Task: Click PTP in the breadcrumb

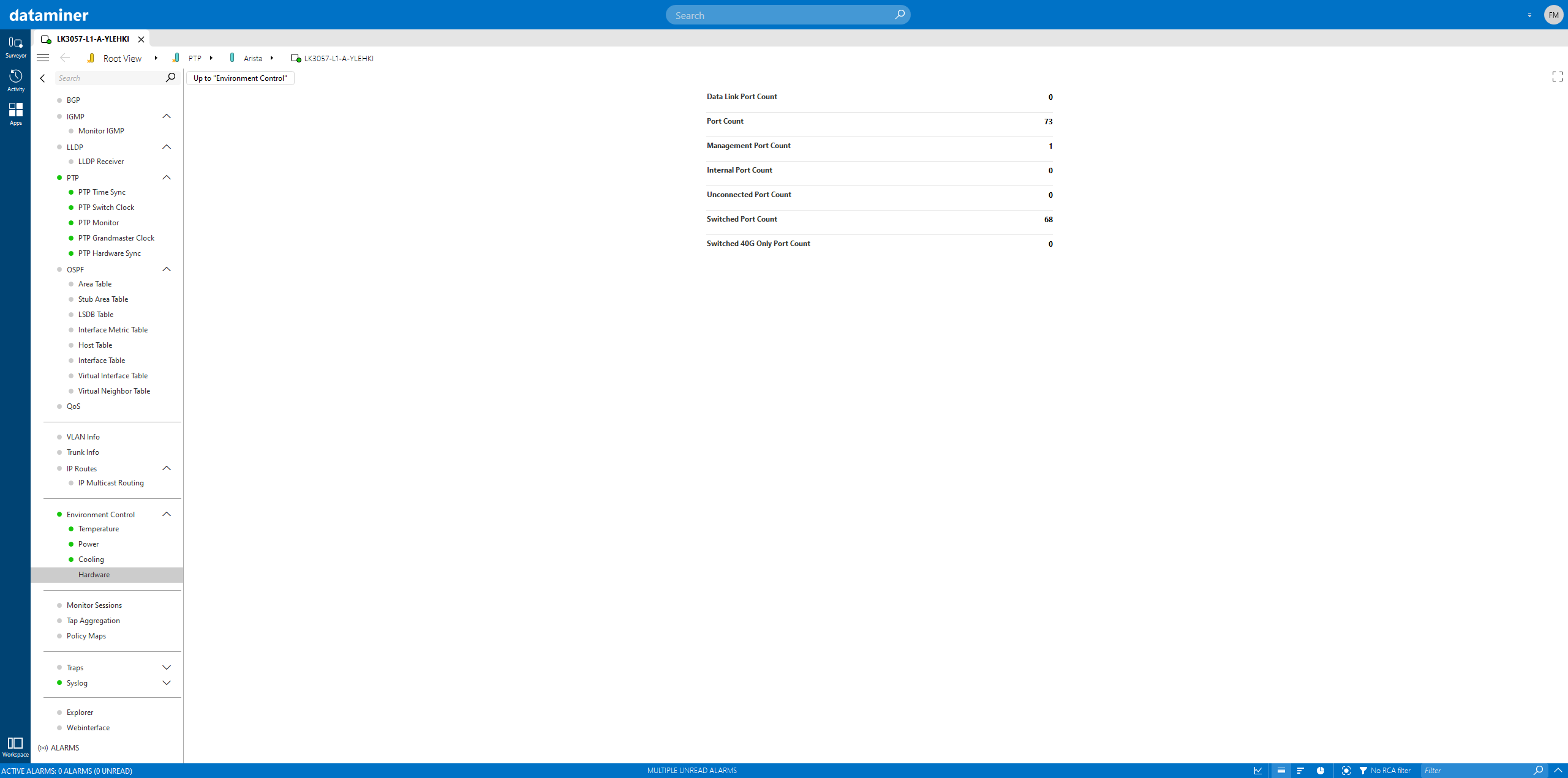Action: [x=195, y=58]
